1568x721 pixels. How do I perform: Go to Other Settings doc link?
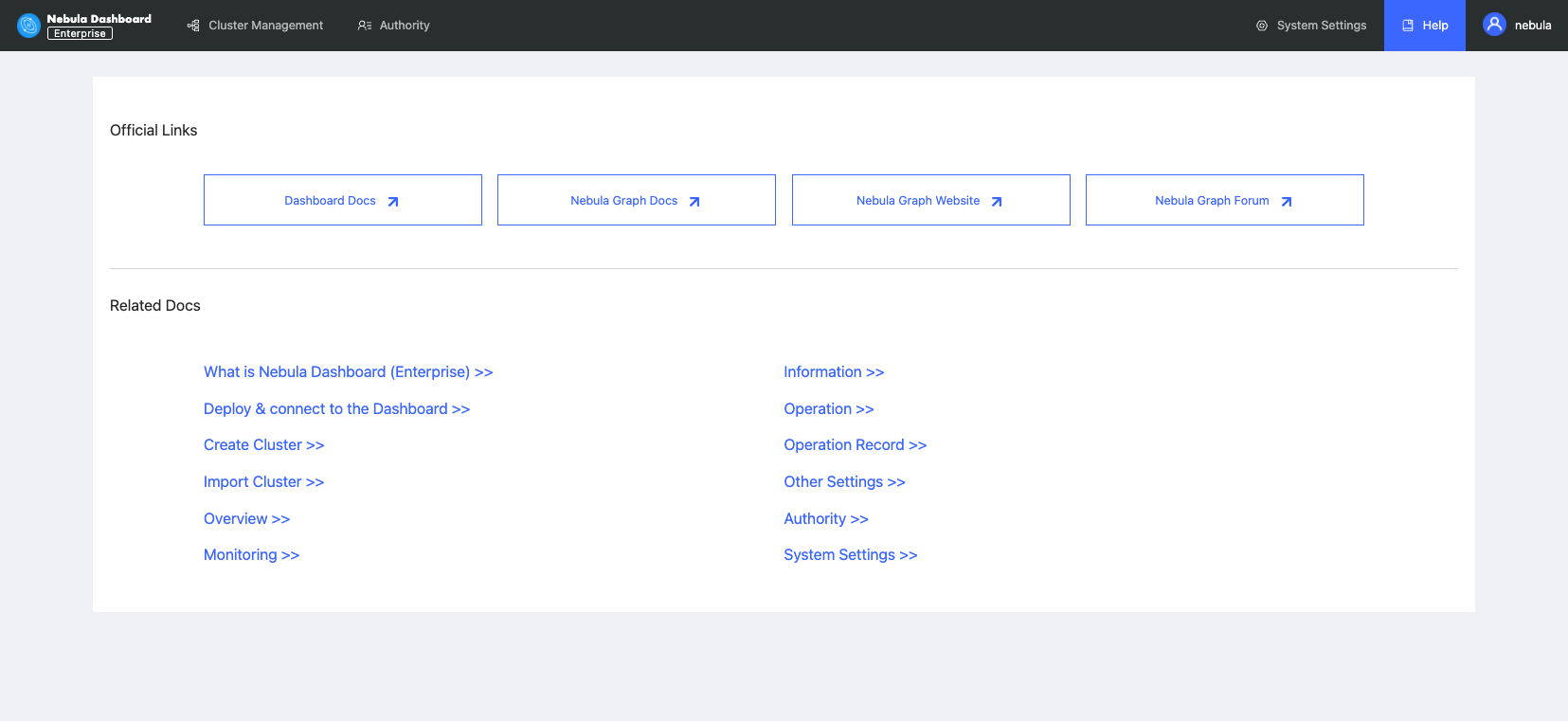pyautogui.click(x=844, y=482)
